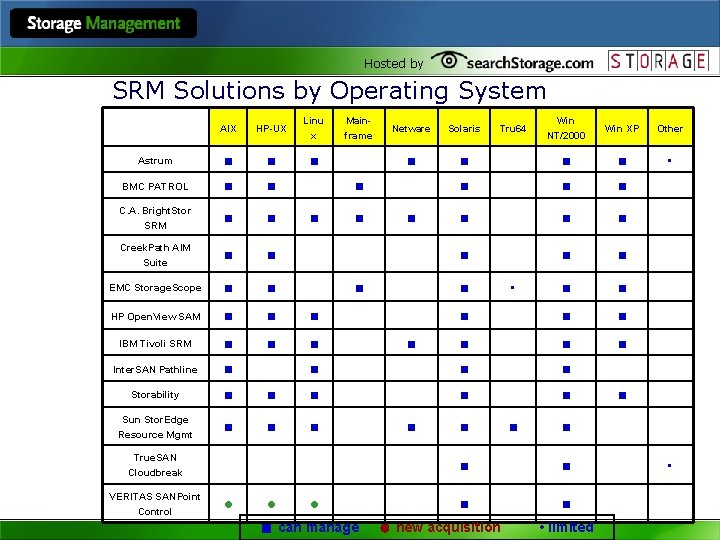Select the TrueSAN Cloudbreak row label
This screenshot has width=720, height=540.
[x=155, y=465]
